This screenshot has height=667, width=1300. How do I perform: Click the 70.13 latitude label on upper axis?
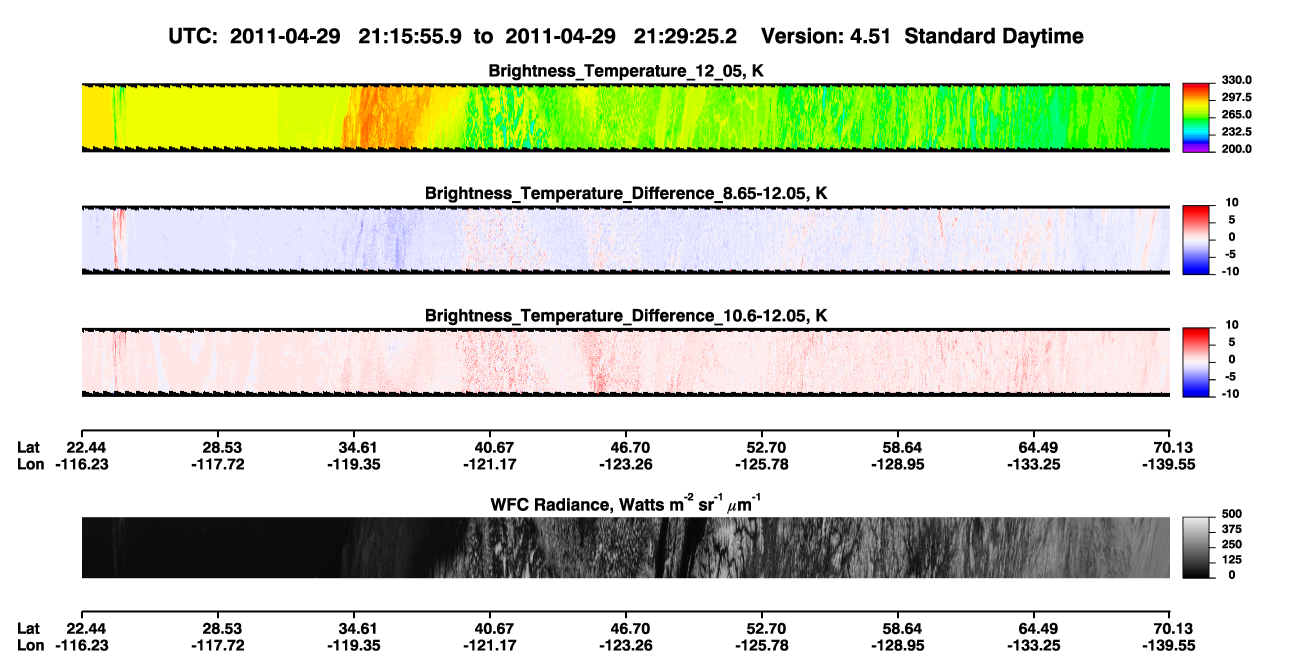(x=1169, y=448)
